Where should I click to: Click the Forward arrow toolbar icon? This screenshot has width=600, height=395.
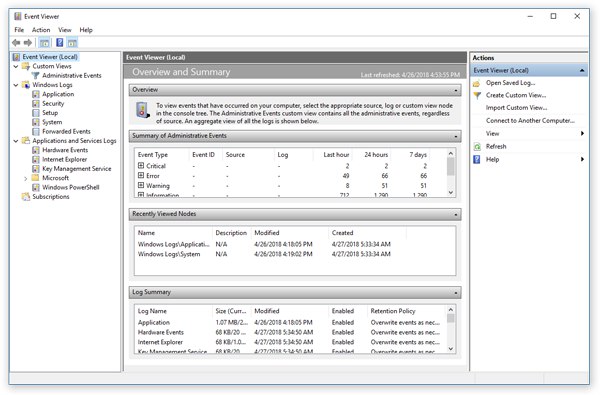tap(28, 42)
